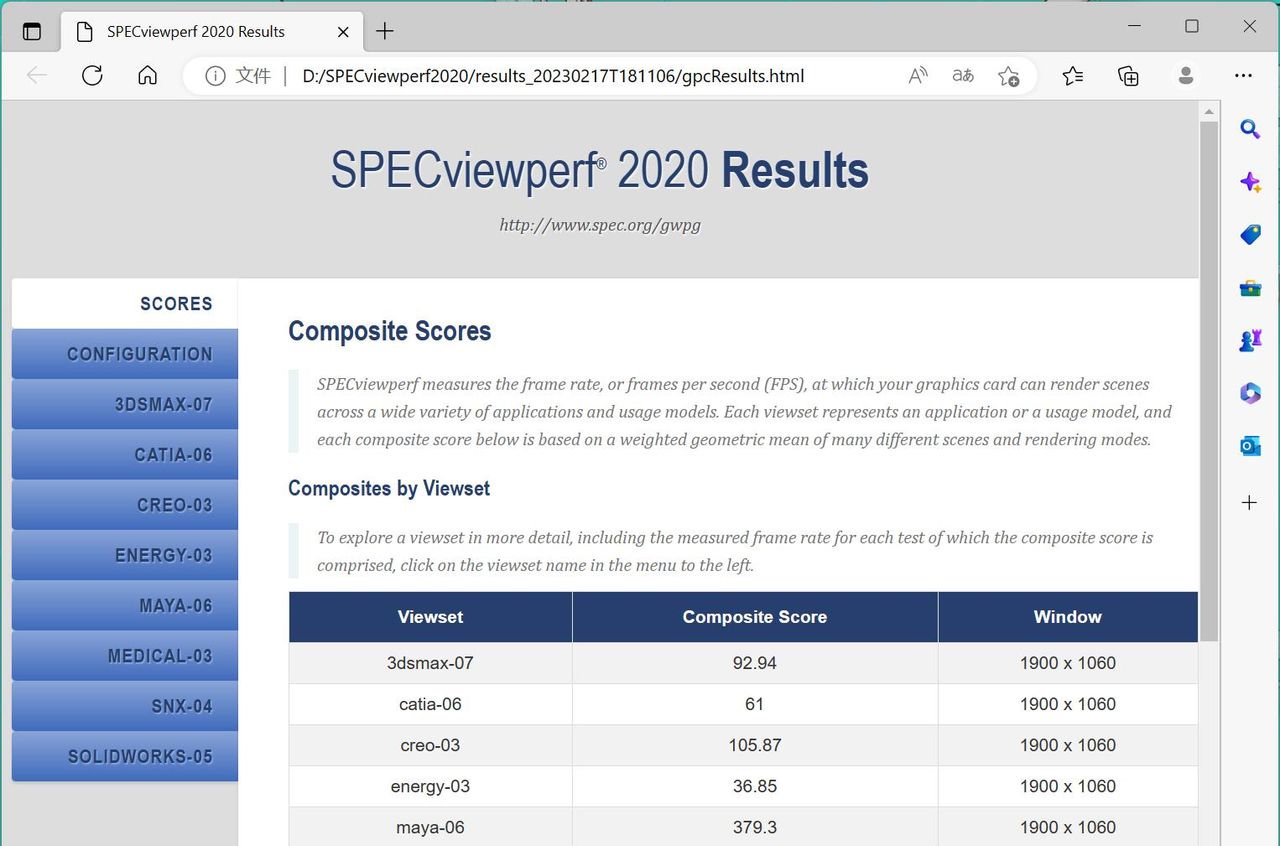Screen dimensions: 1280x846
Task: Select the 3dsmax-07 table cell
Action: [430, 663]
